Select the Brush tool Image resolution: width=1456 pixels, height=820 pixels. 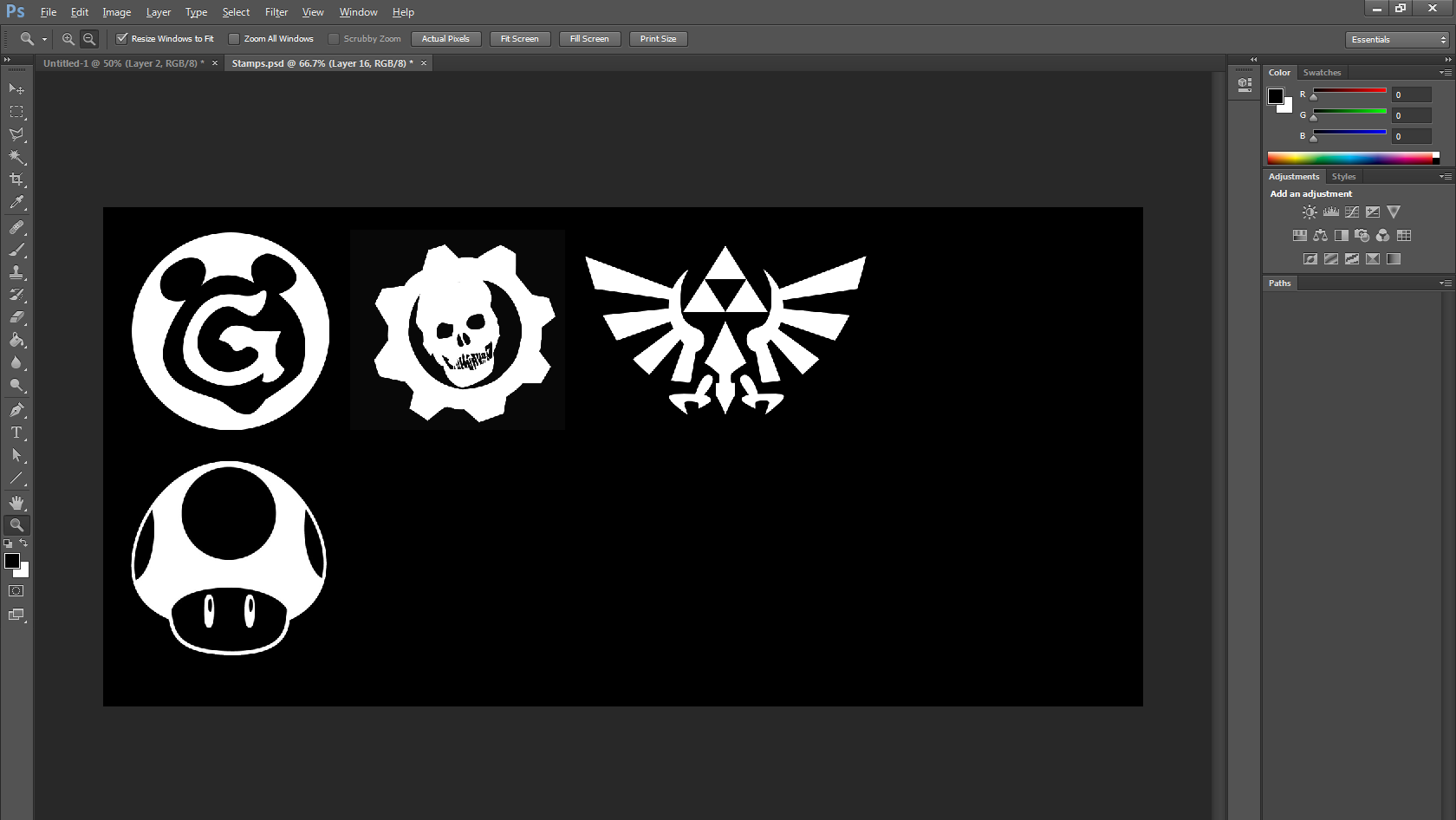tap(16, 250)
